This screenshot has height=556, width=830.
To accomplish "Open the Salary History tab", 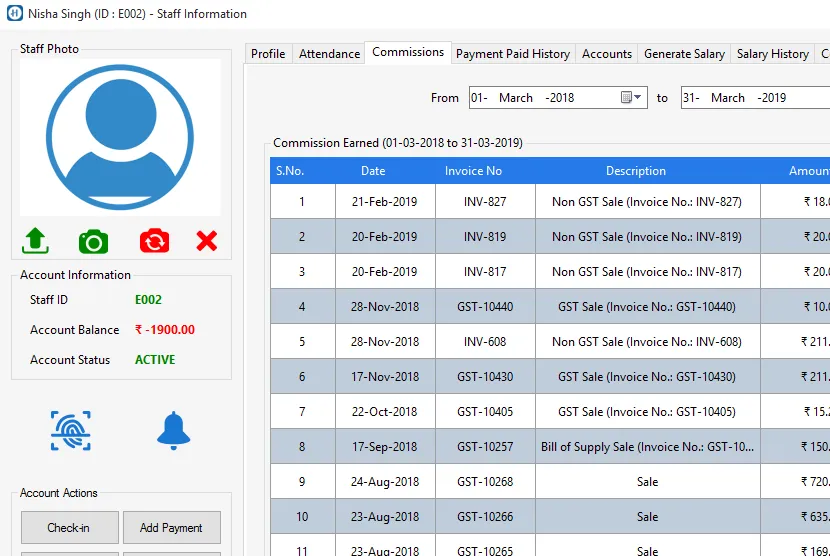I will pos(772,54).
